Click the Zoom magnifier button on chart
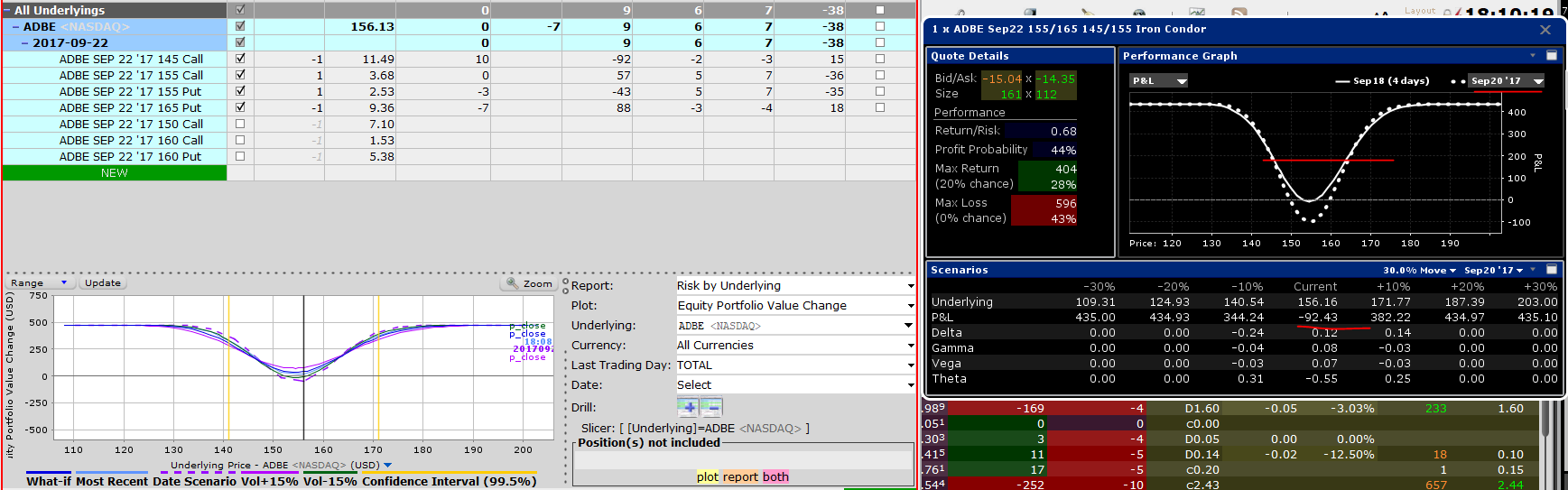 point(528,283)
